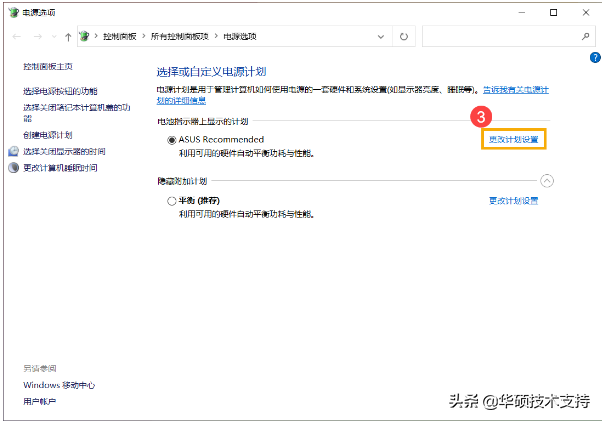Click the power options icon in address bar

coord(84,36)
